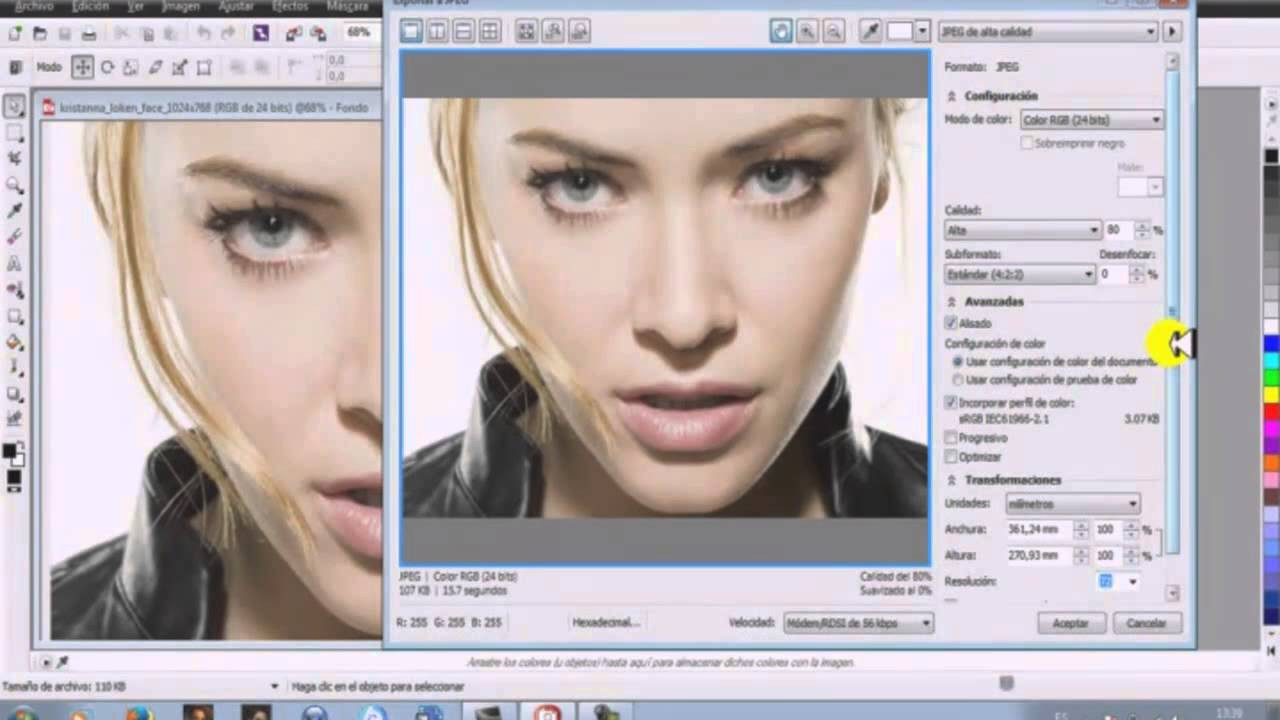Enable the Progresivo checkbox
The height and width of the screenshot is (720, 1280).
tap(951, 438)
